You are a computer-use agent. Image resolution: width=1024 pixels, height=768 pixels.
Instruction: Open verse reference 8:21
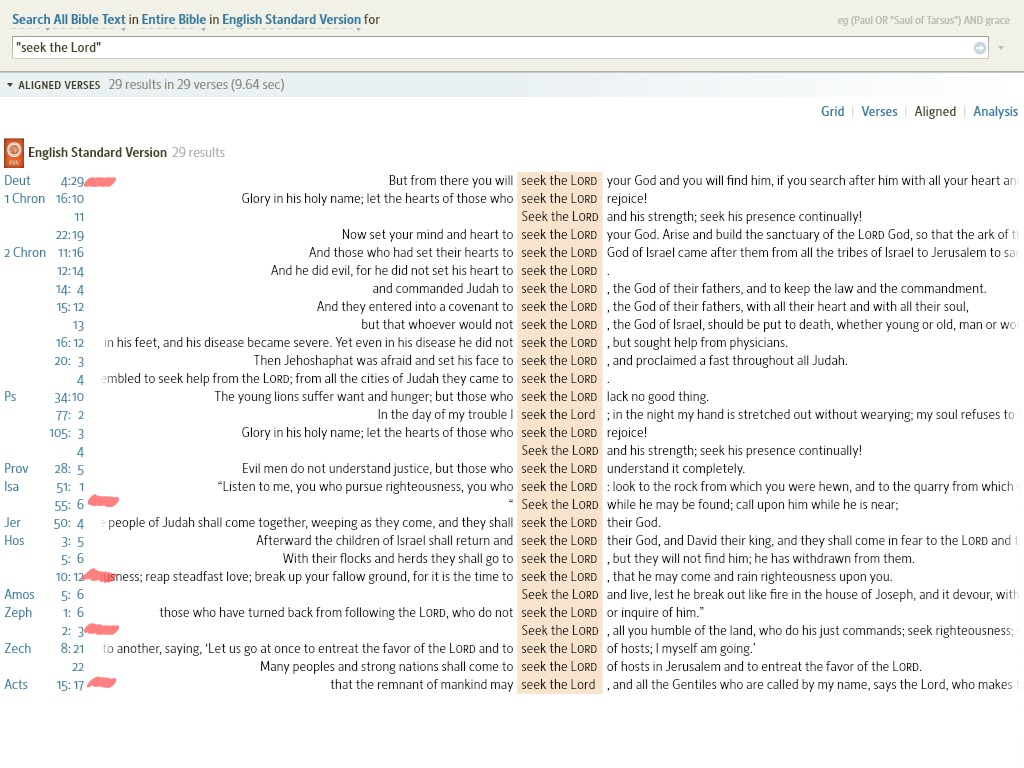pyautogui.click(x=72, y=648)
